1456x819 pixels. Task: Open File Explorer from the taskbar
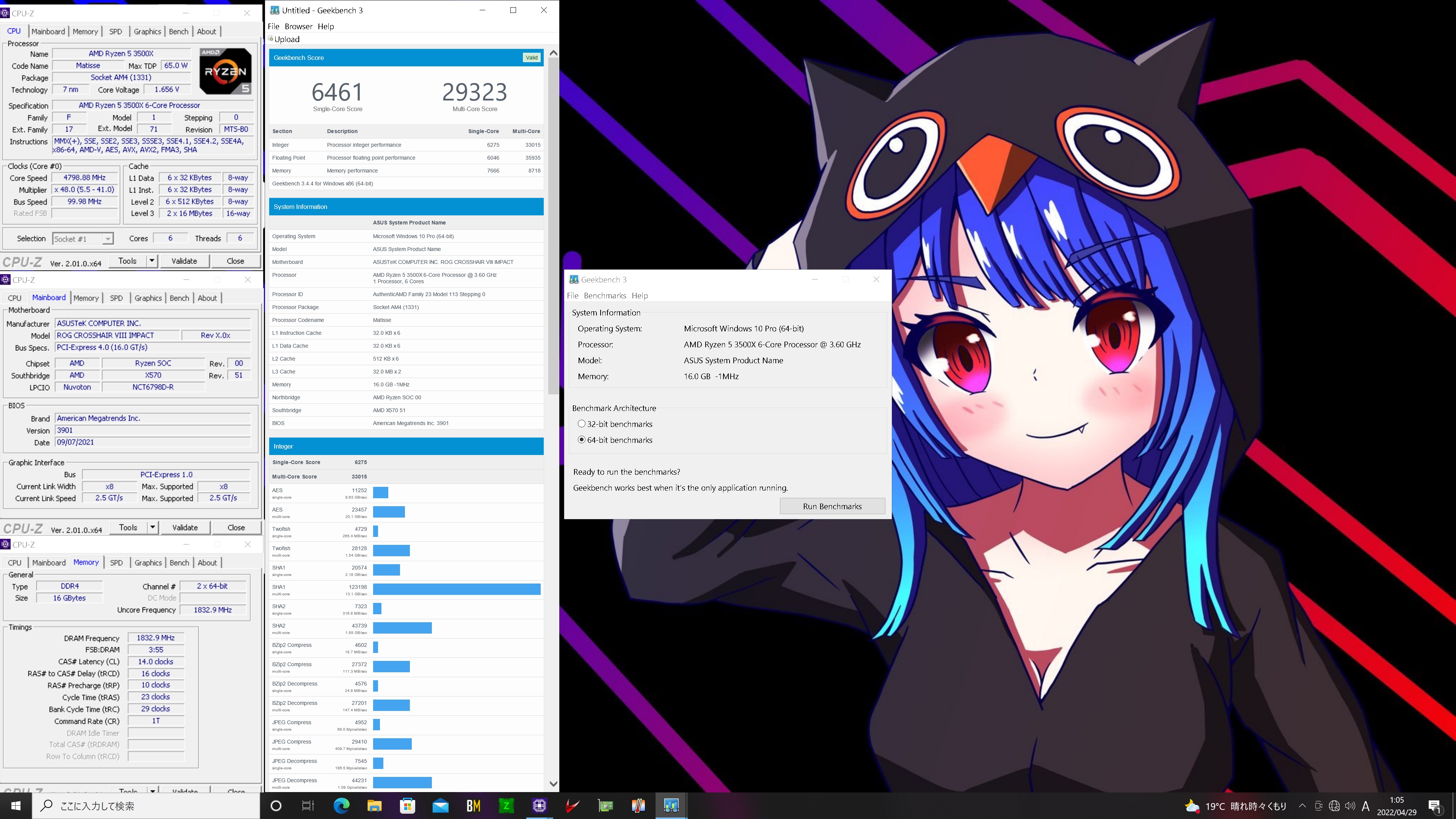pos(374,805)
